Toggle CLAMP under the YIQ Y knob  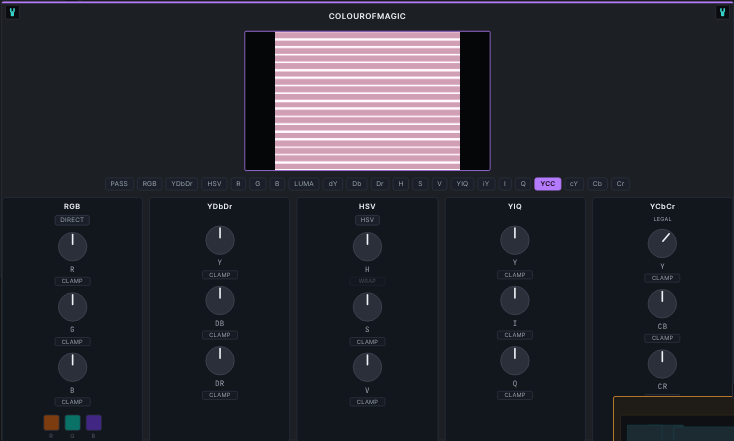click(x=514, y=275)
